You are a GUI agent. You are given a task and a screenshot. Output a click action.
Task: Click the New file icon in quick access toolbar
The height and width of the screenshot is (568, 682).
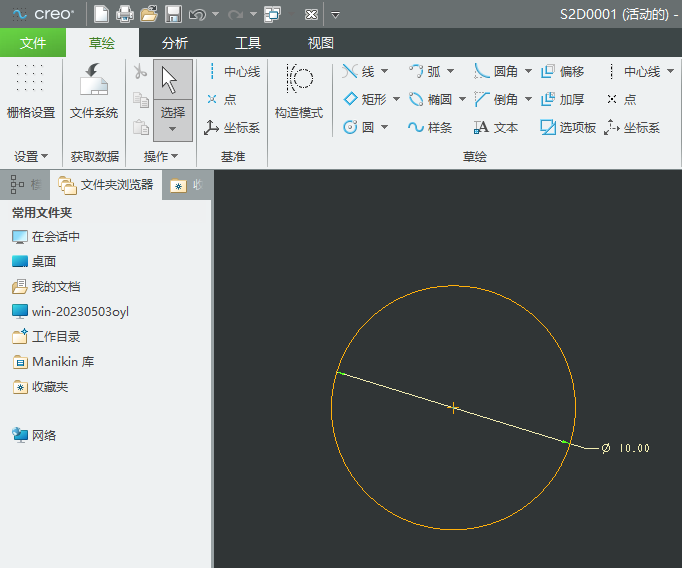coord(101,14)
